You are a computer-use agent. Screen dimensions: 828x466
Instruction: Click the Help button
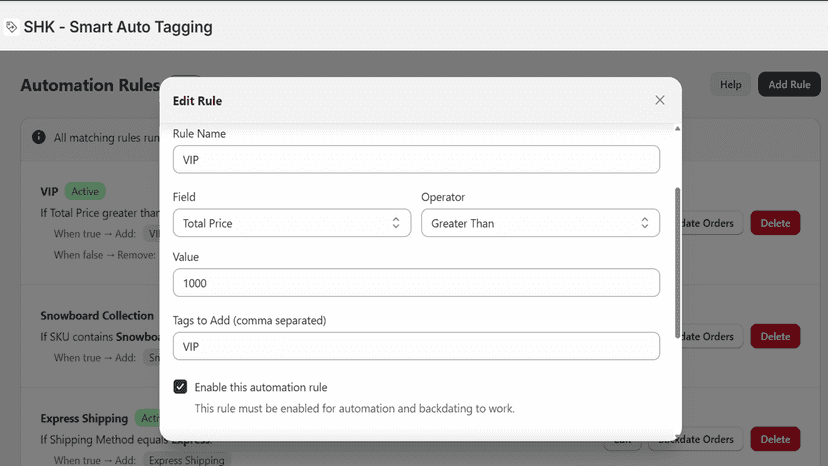click(730, 85)
